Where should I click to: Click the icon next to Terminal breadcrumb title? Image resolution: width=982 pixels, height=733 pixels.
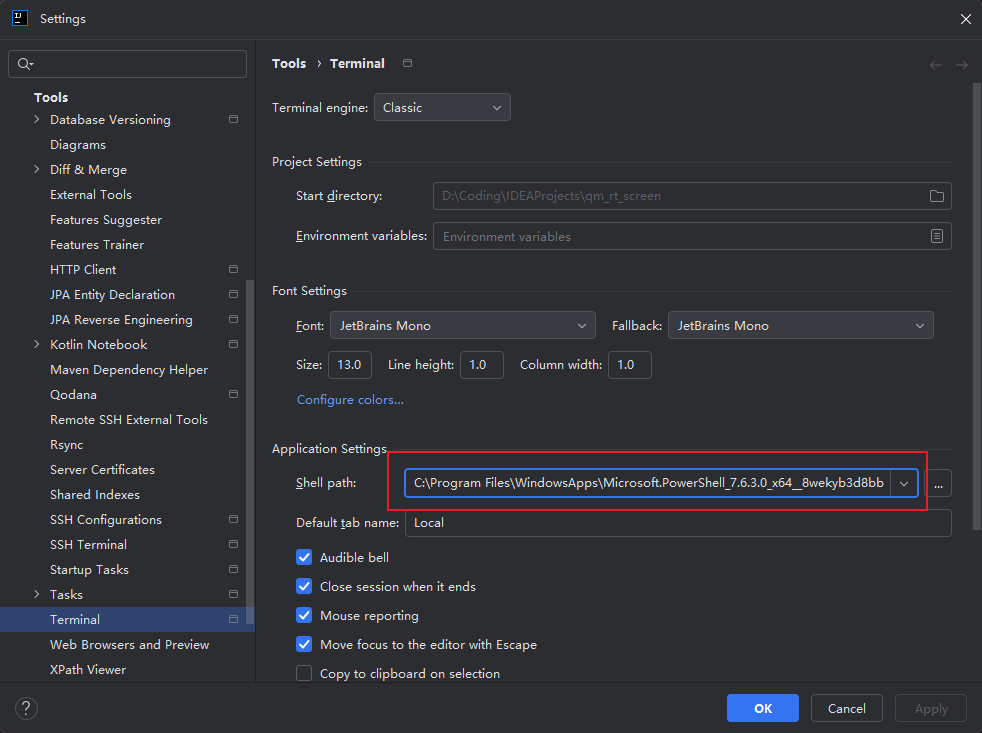(408, 63)
